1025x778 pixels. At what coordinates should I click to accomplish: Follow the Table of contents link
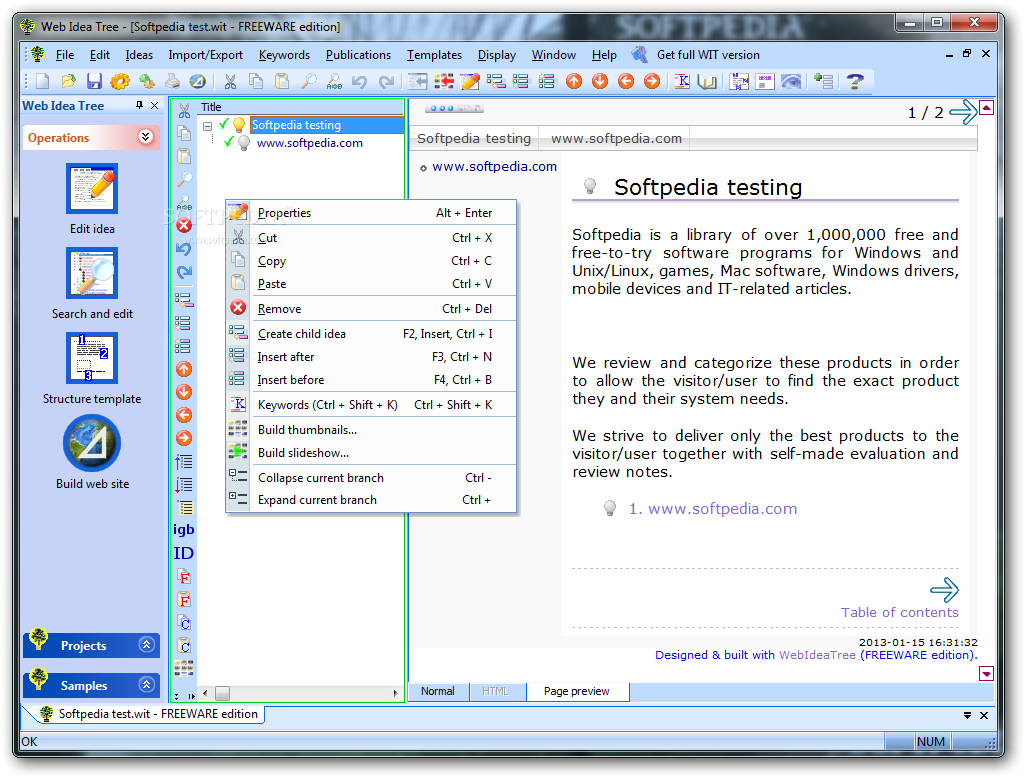point(899,612)
